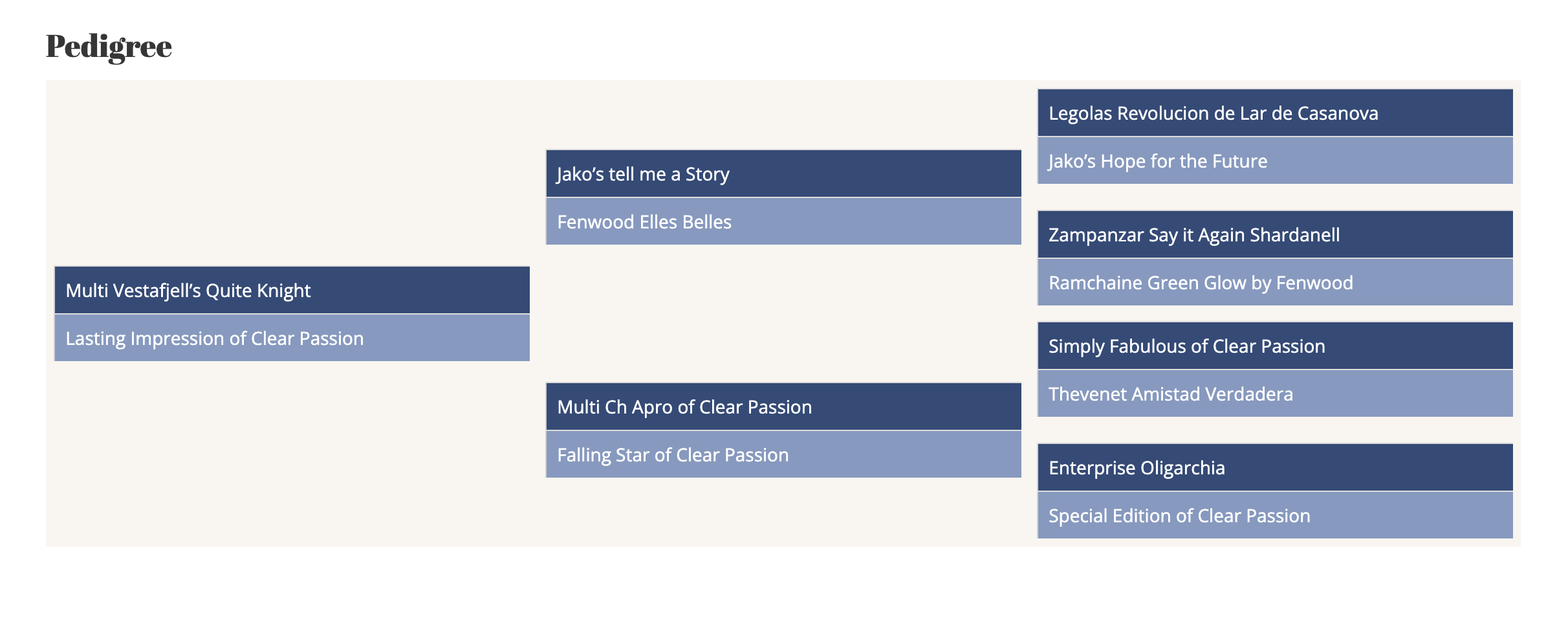The width and height of the screenshot is (1568, 620).
Task: Open Thevenet Amistad Verdadera entry
Action: pos(1275,393)
